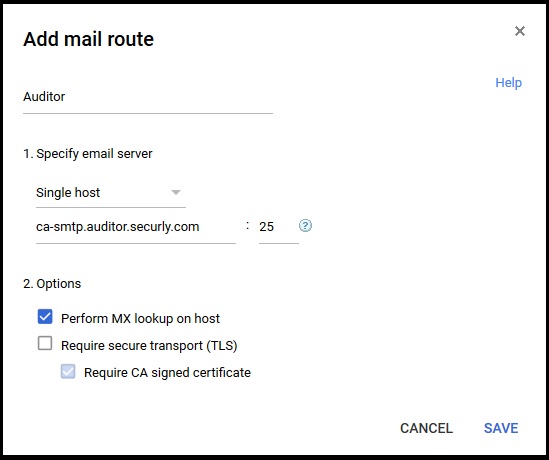Click the question mark help icon beside port
Screen dimensions: 549x460
[305, 226]
